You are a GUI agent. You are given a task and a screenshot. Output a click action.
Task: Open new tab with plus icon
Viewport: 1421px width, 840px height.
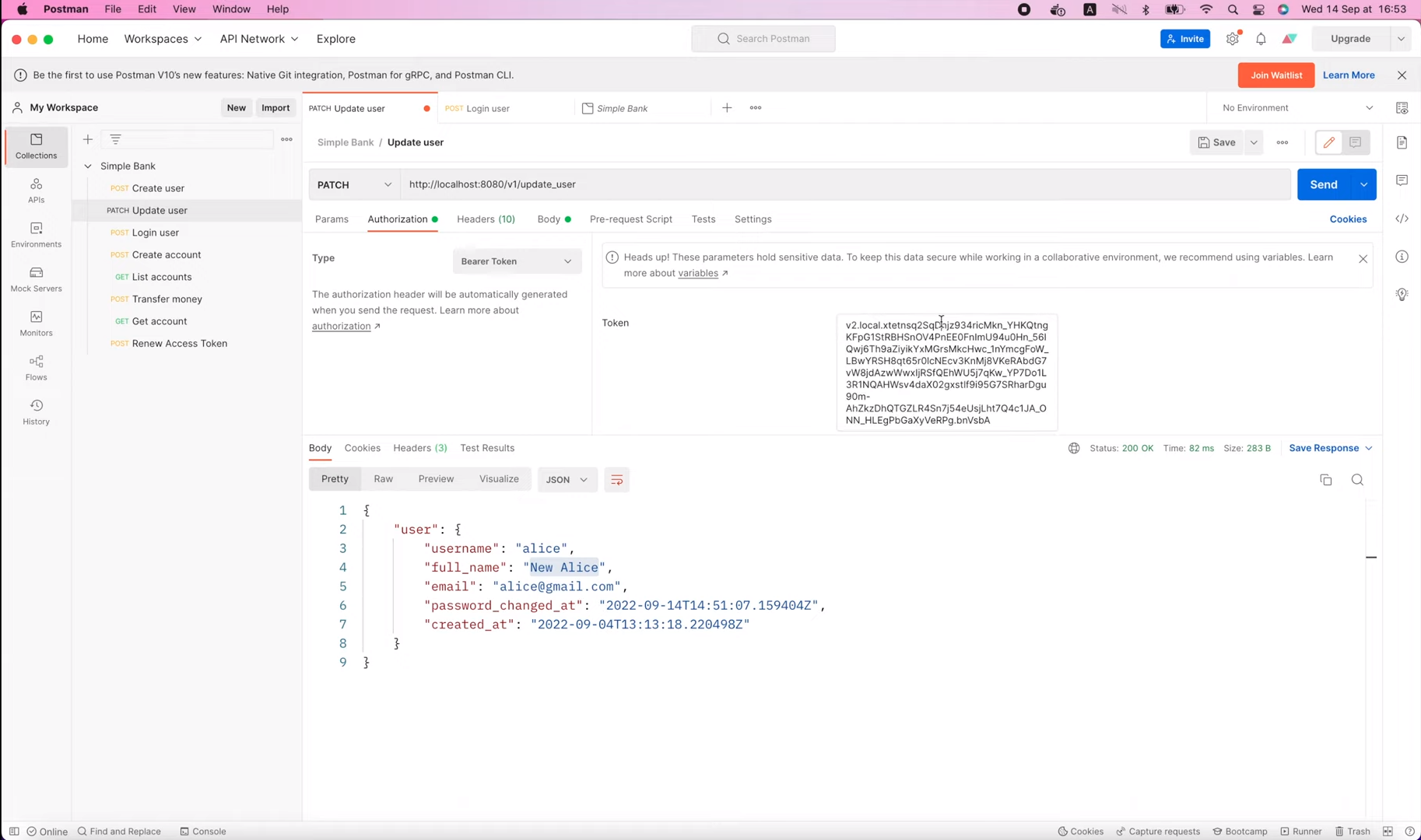(727, 108)
